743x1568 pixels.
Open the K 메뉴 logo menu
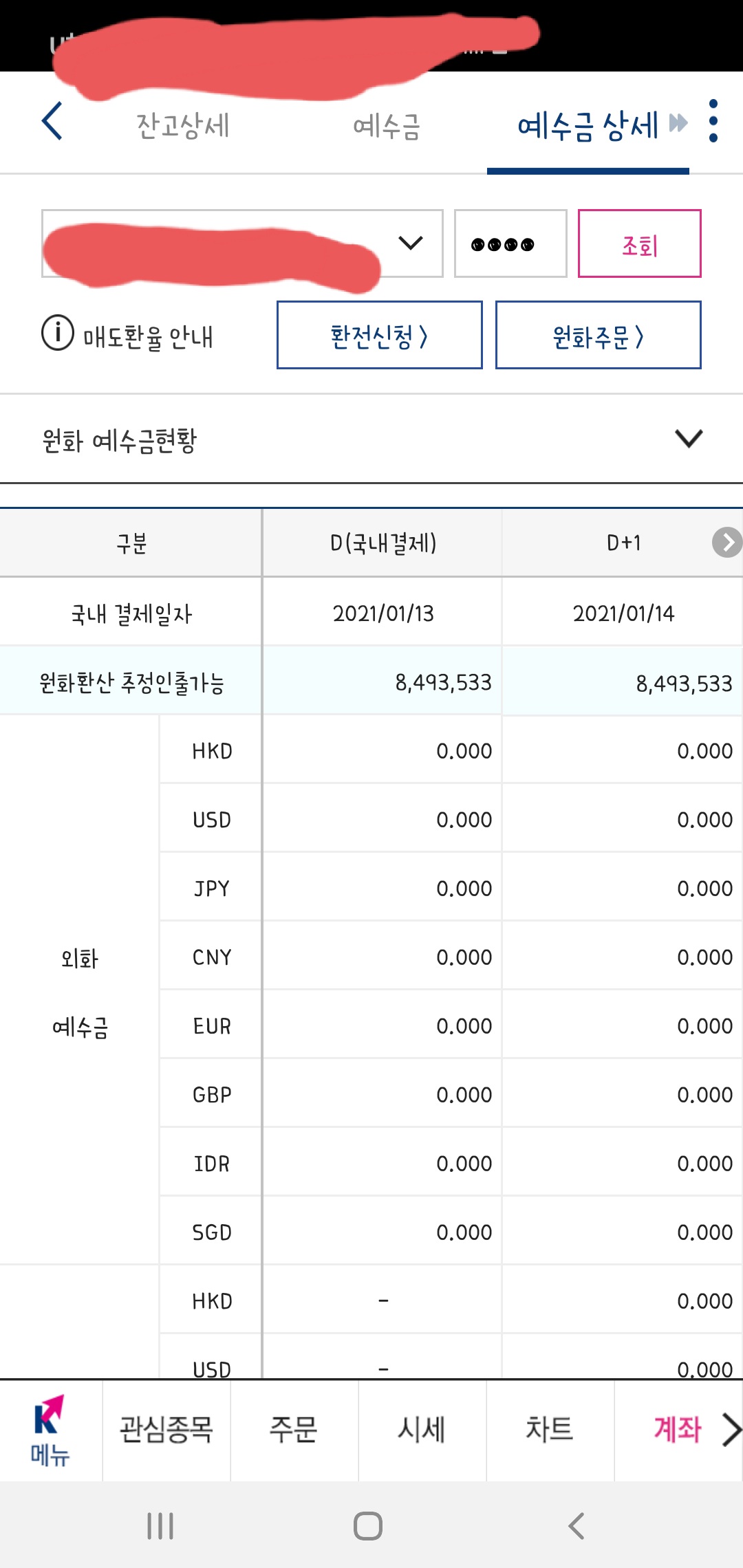51,1430
